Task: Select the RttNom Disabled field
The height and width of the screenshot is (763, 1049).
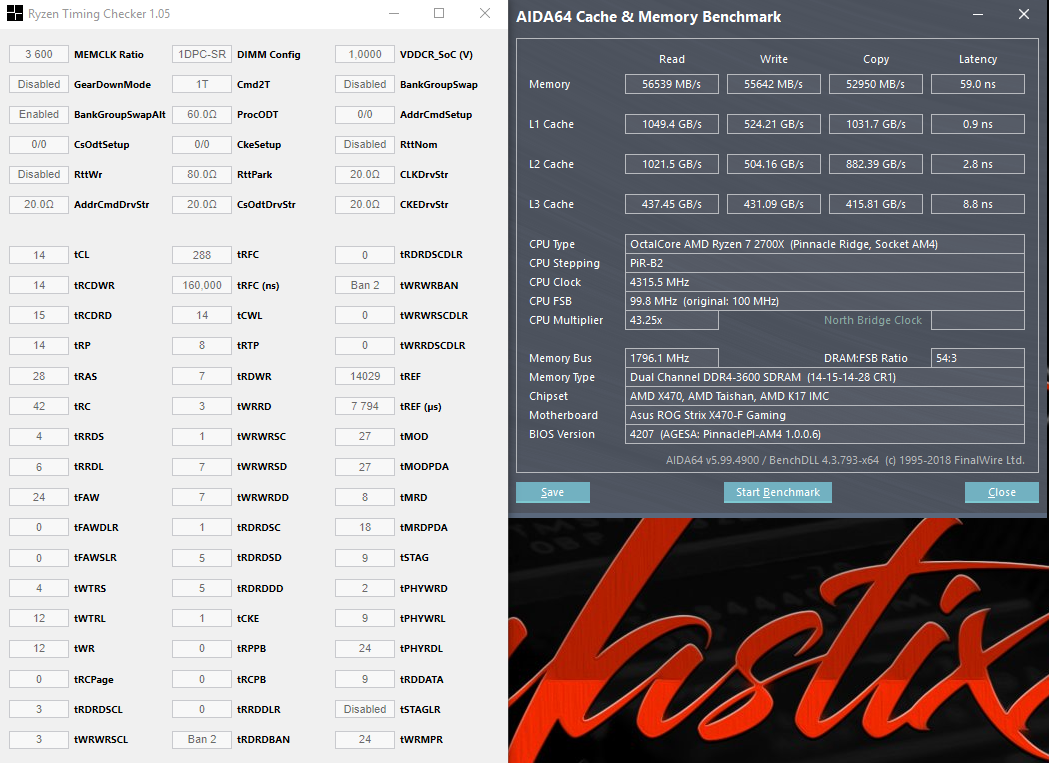Action: tap(365, 145)
